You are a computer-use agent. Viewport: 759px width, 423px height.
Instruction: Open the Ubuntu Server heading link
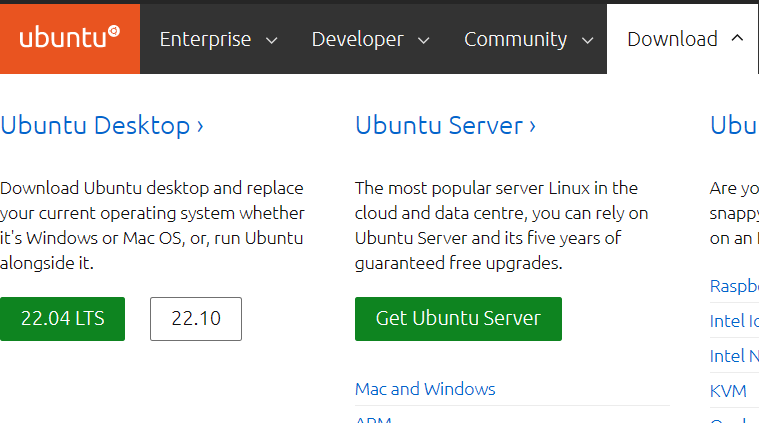click(x=445, y=126)
